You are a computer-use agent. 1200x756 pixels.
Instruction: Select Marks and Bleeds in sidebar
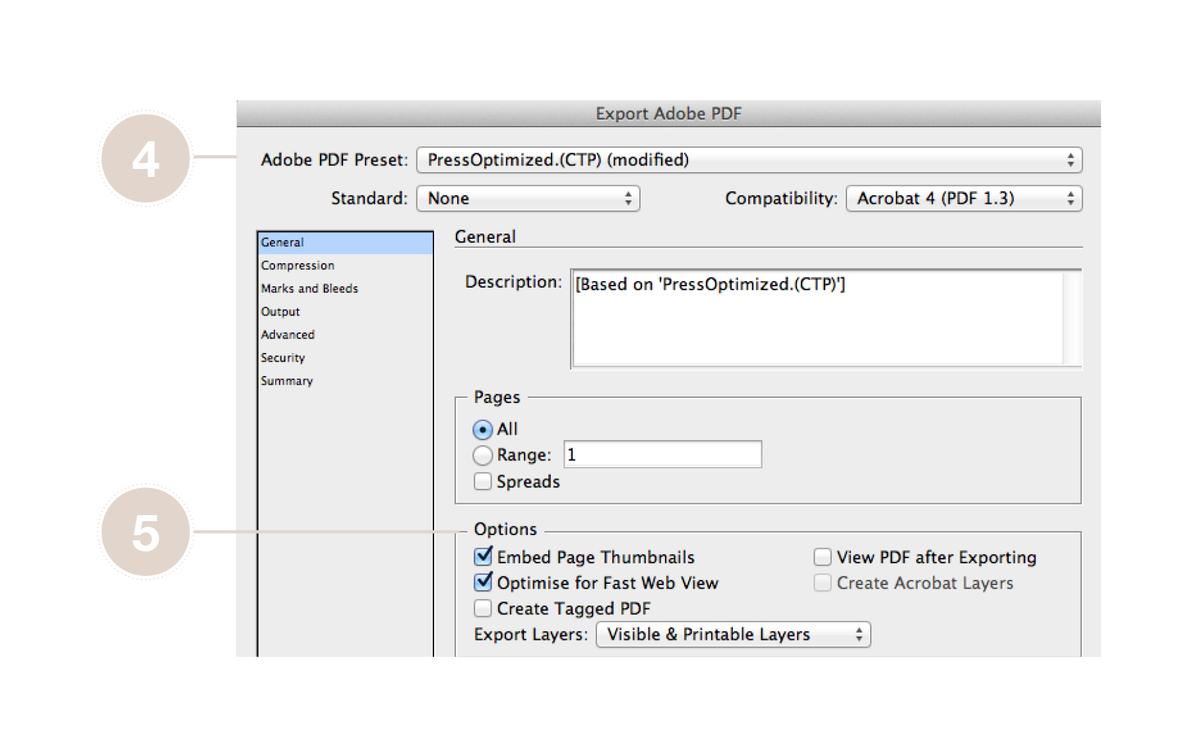(x=345, y=289)
